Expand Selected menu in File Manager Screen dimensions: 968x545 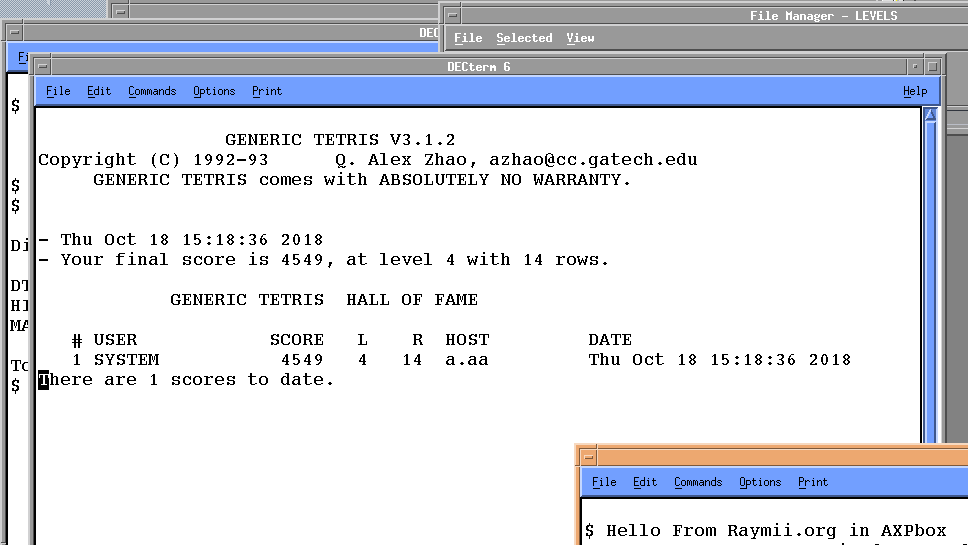pyautogui.click(x=524, y=38)
